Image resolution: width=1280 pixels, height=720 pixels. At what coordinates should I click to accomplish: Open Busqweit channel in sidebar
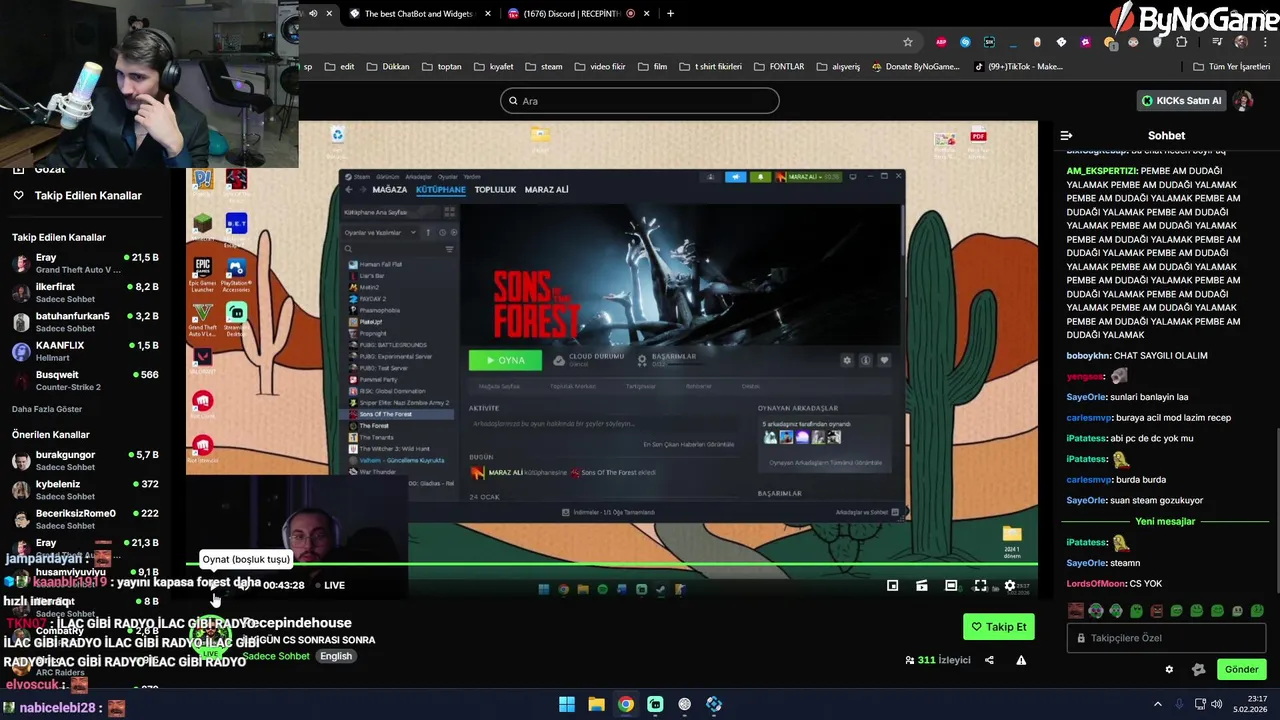click(x=85, y=381)
